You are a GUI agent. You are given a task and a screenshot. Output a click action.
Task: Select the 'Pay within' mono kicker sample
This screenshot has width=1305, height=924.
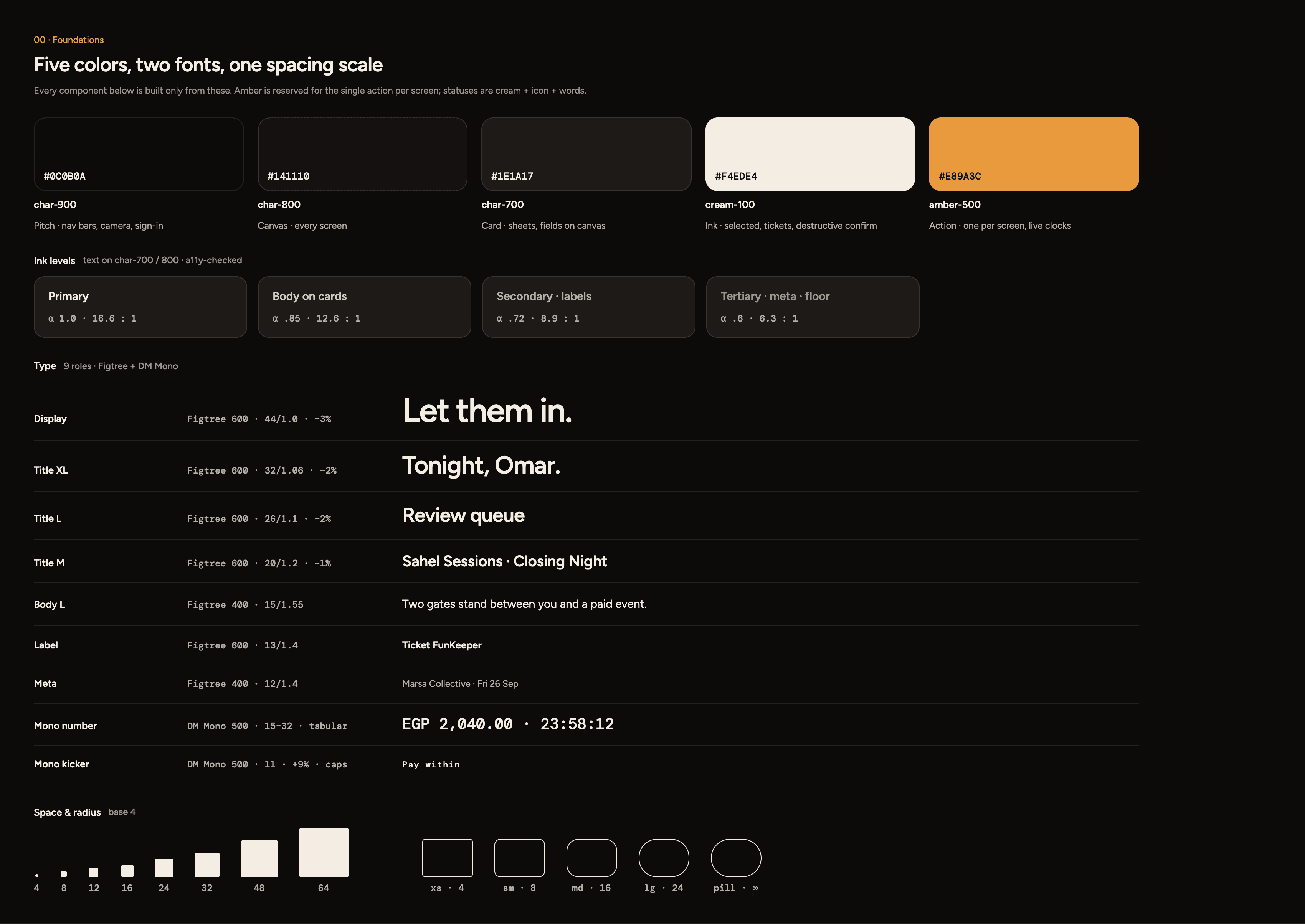point(431,765)
